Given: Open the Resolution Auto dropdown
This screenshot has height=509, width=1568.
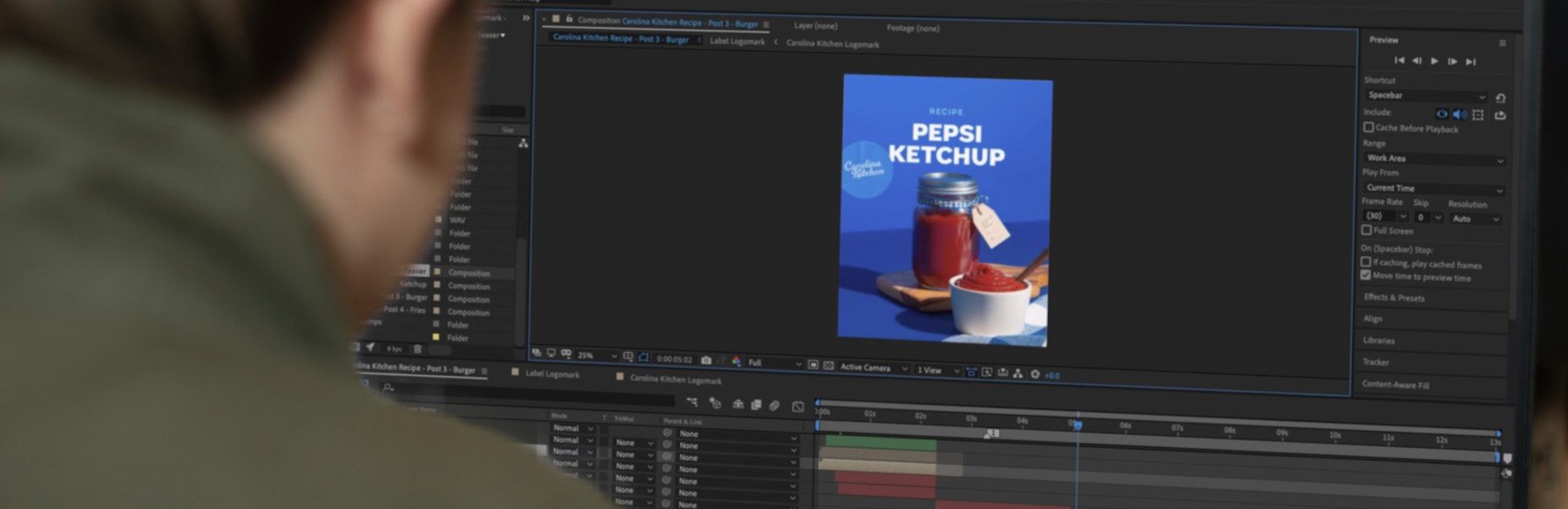Looking at the screenshot, I should tap(1475, 219).
